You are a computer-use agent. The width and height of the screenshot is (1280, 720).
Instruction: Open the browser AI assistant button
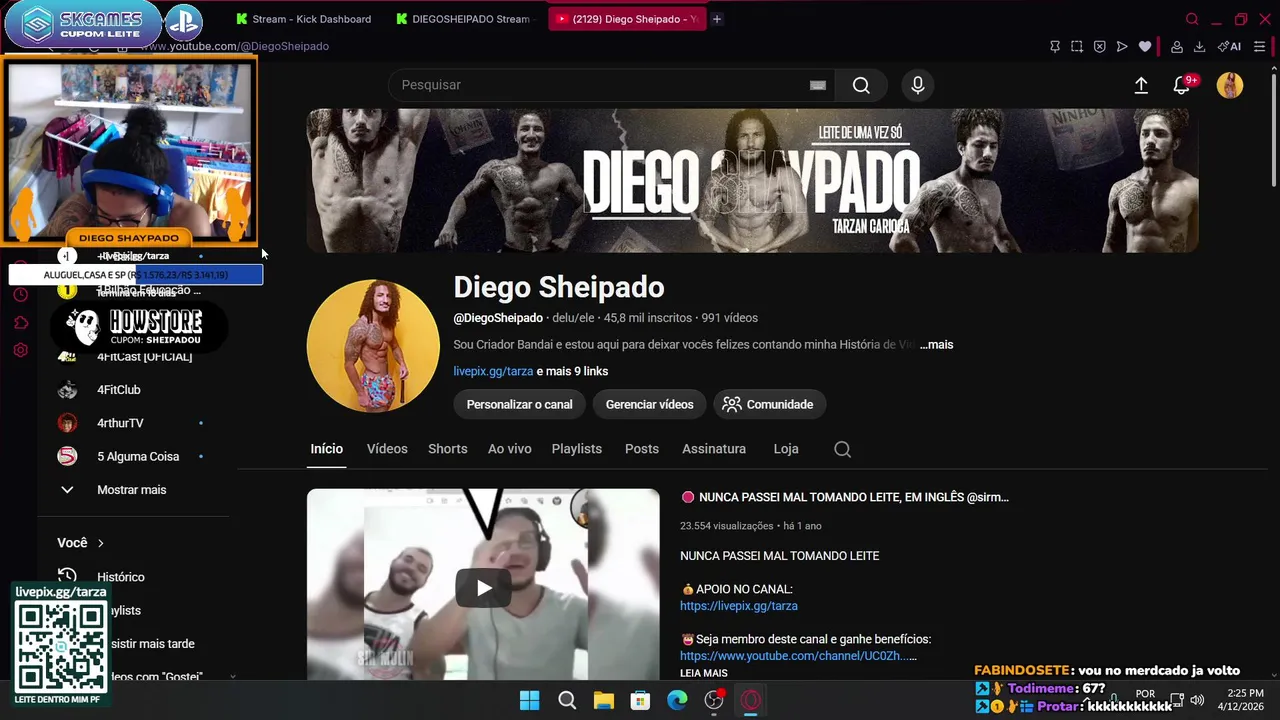click(x=1229, y=46)
